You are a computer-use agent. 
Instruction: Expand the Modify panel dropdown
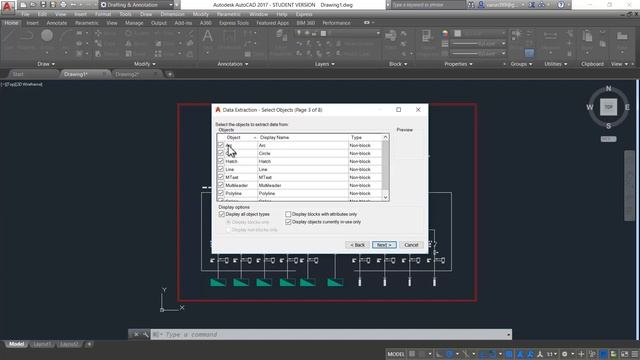[x=144, y=64]
